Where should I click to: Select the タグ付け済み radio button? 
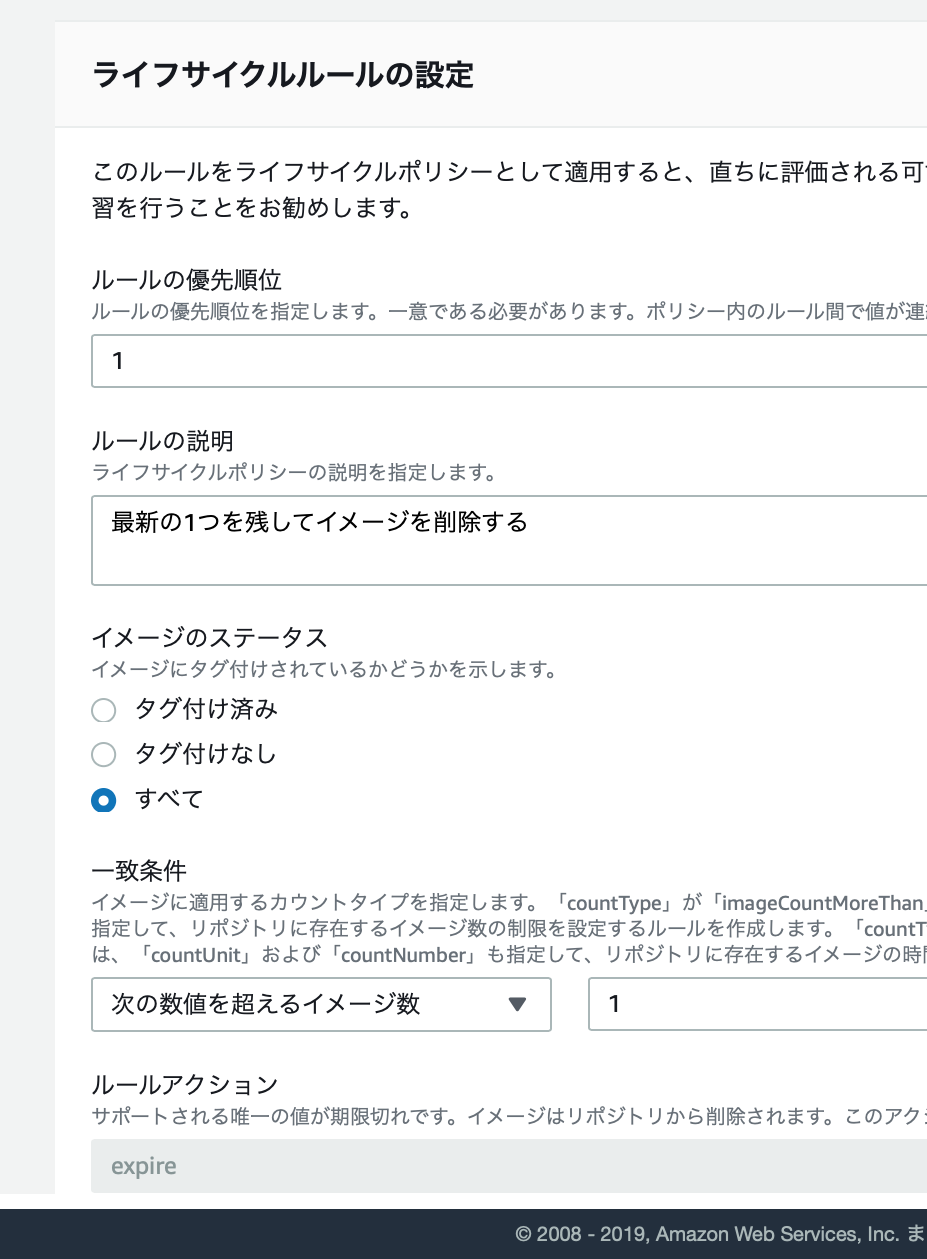pos(103,710)
